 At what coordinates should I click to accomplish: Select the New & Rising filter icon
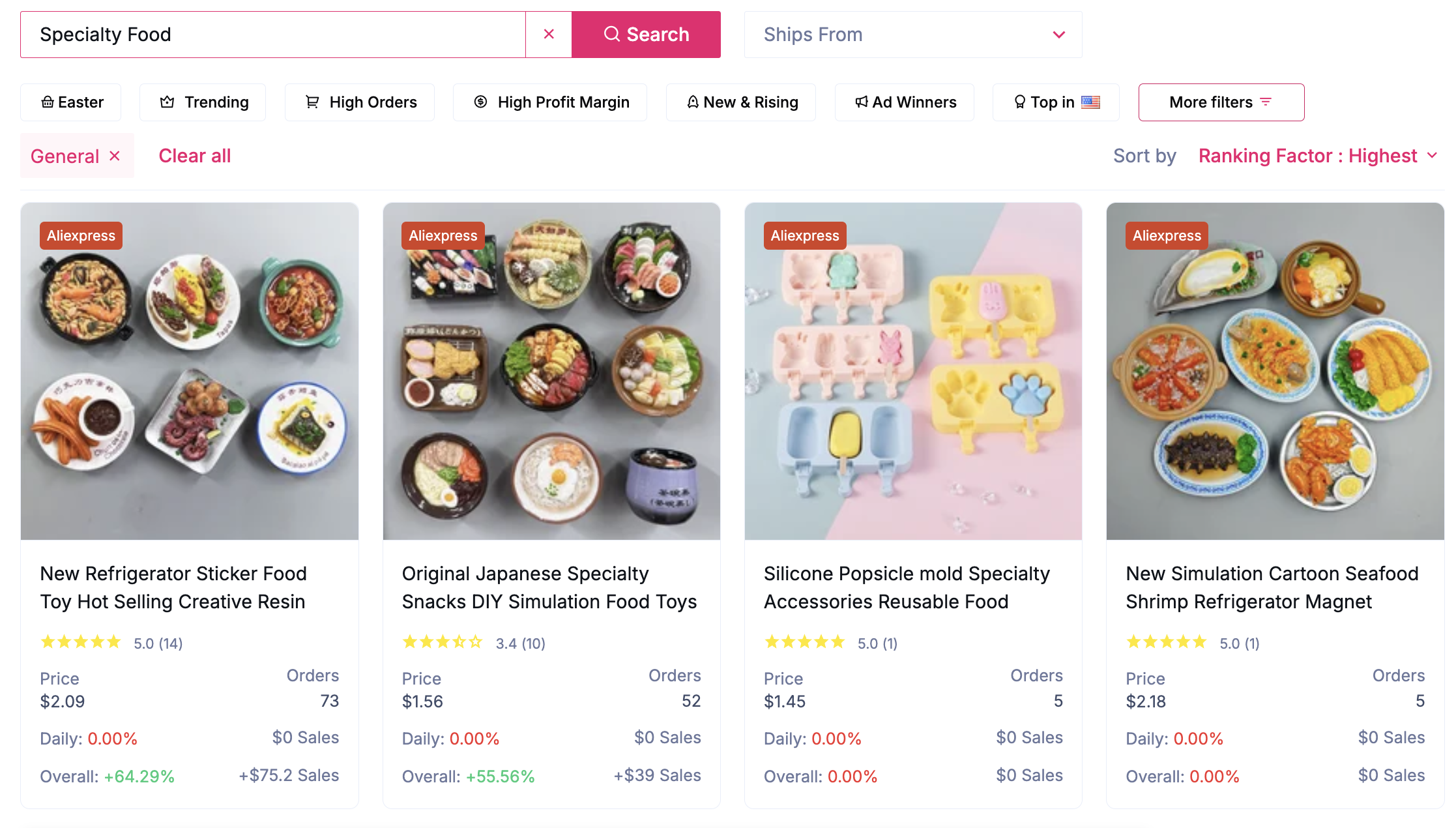692,102
